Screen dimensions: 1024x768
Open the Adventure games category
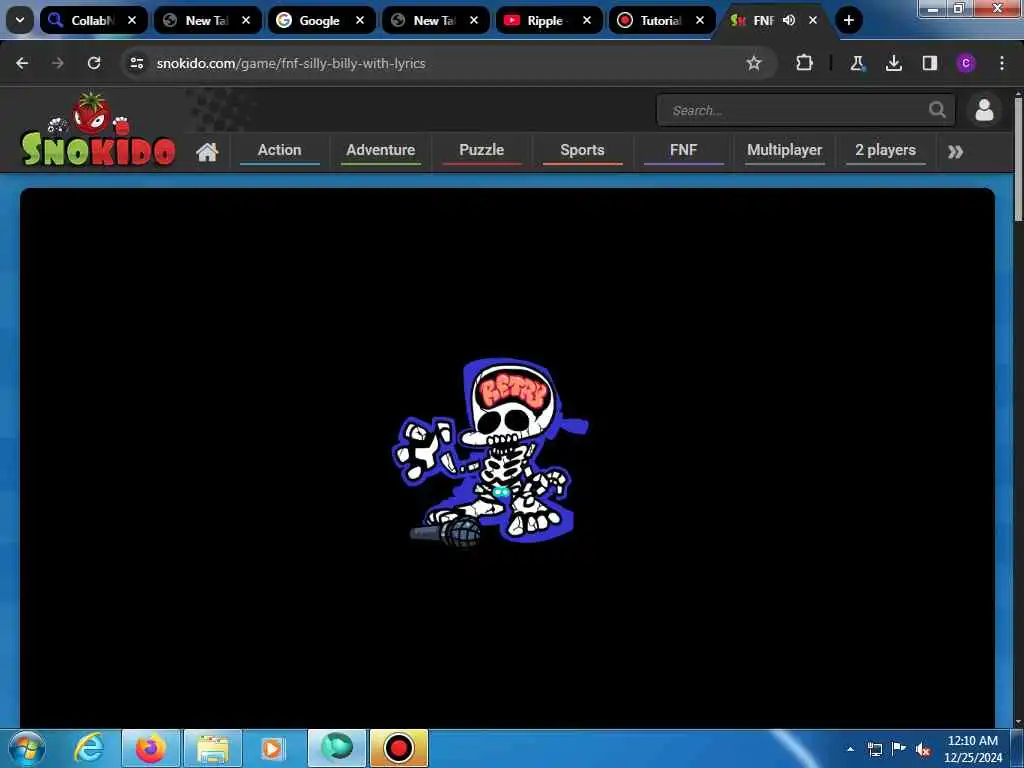coord(381,150)
